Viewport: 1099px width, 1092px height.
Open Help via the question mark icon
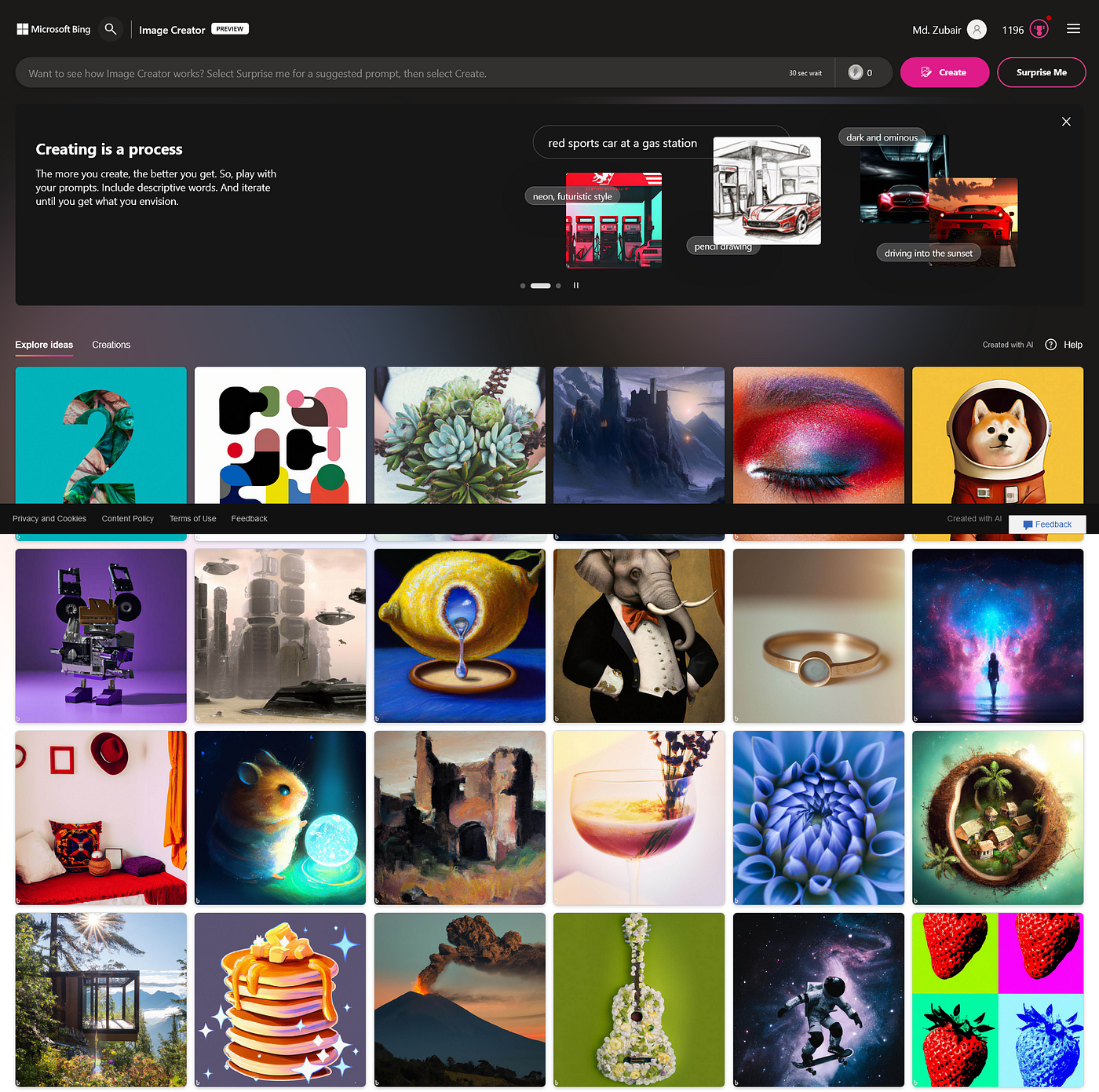[1050, 345]
